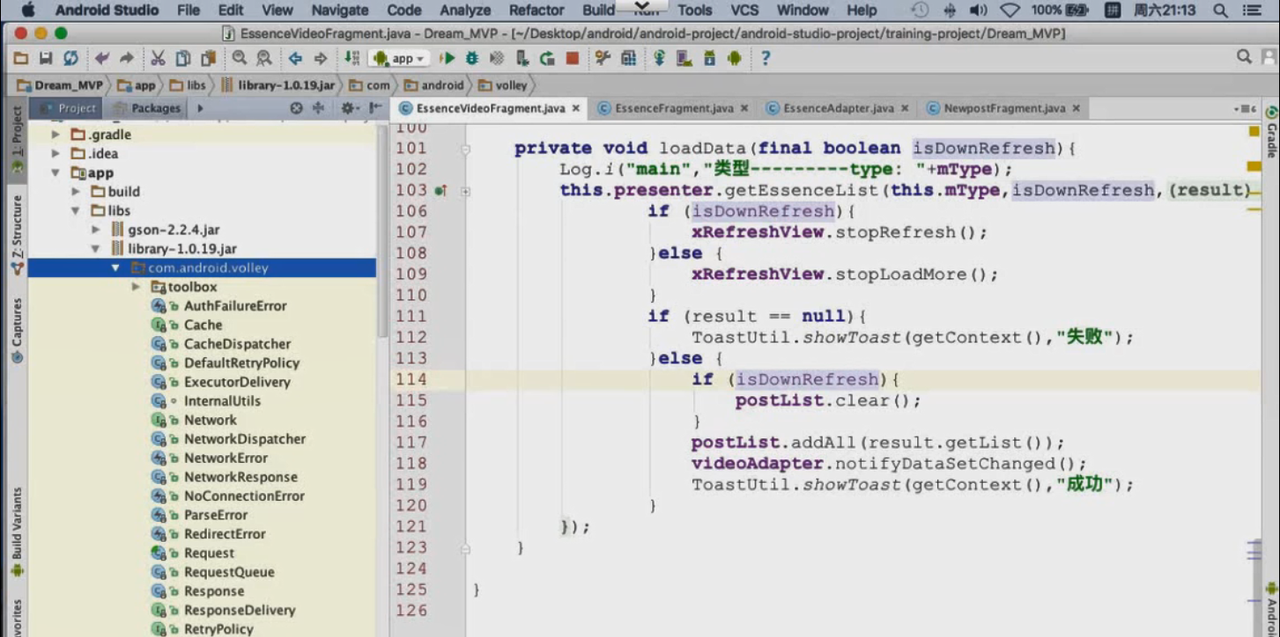
Task: Expand the toolbox package node
Action: pyautogui.click(x=136, y=287)
